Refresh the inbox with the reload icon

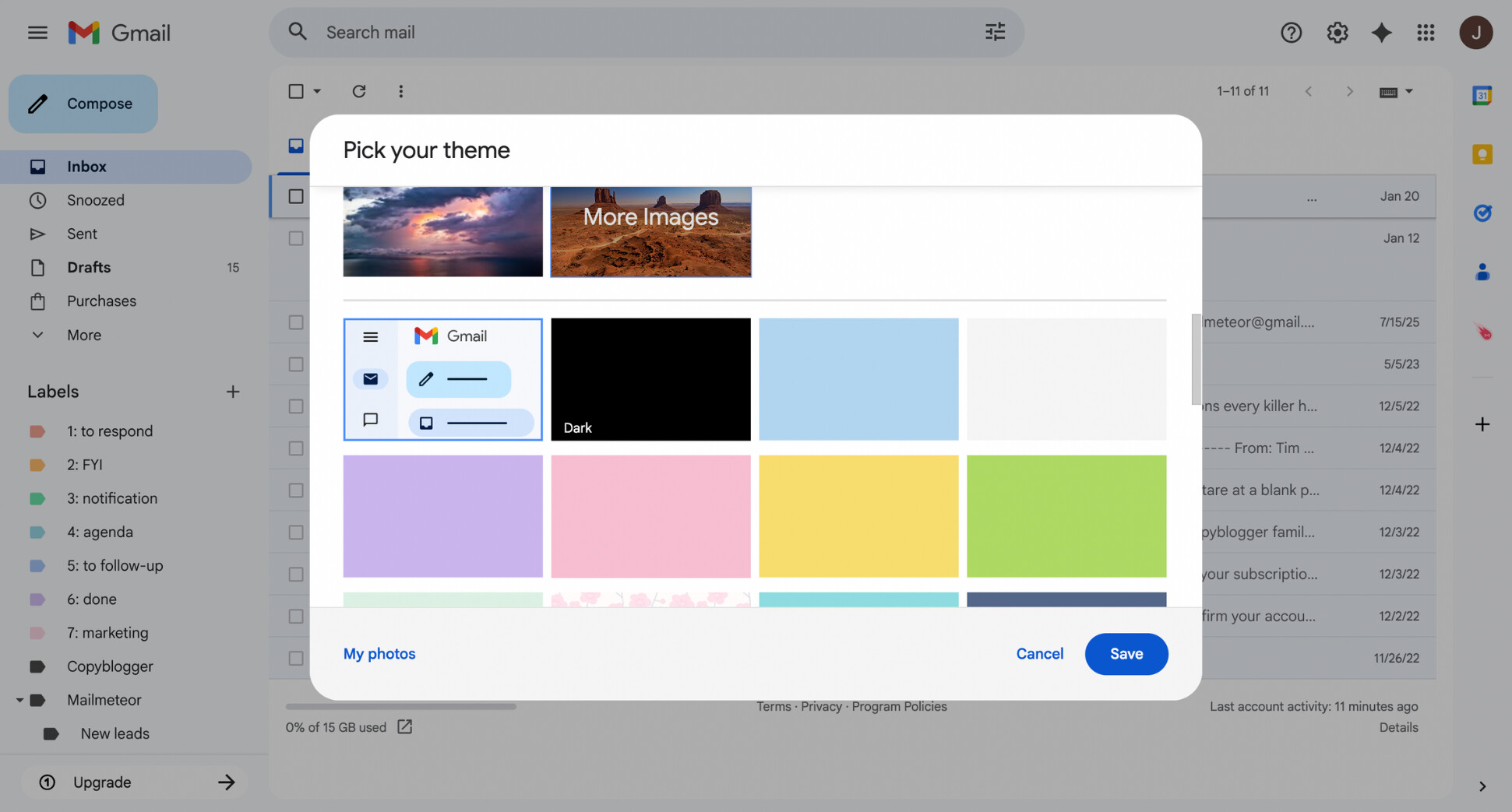[x=359, y=91]
